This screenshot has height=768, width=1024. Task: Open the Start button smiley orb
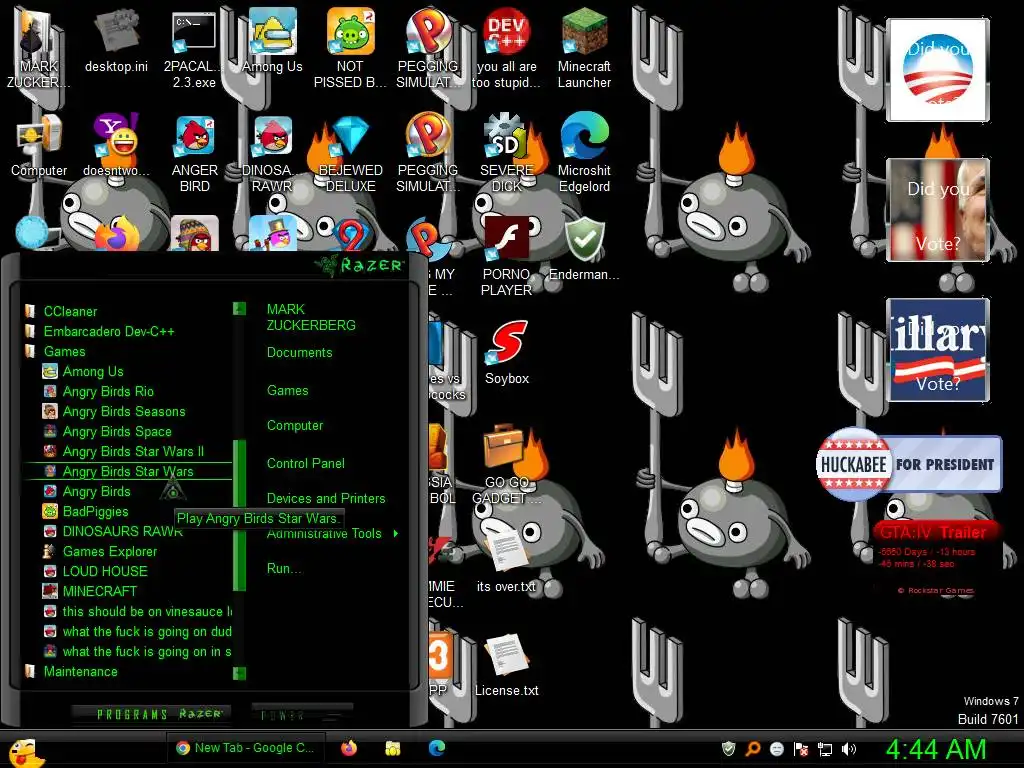click(24, 752)
